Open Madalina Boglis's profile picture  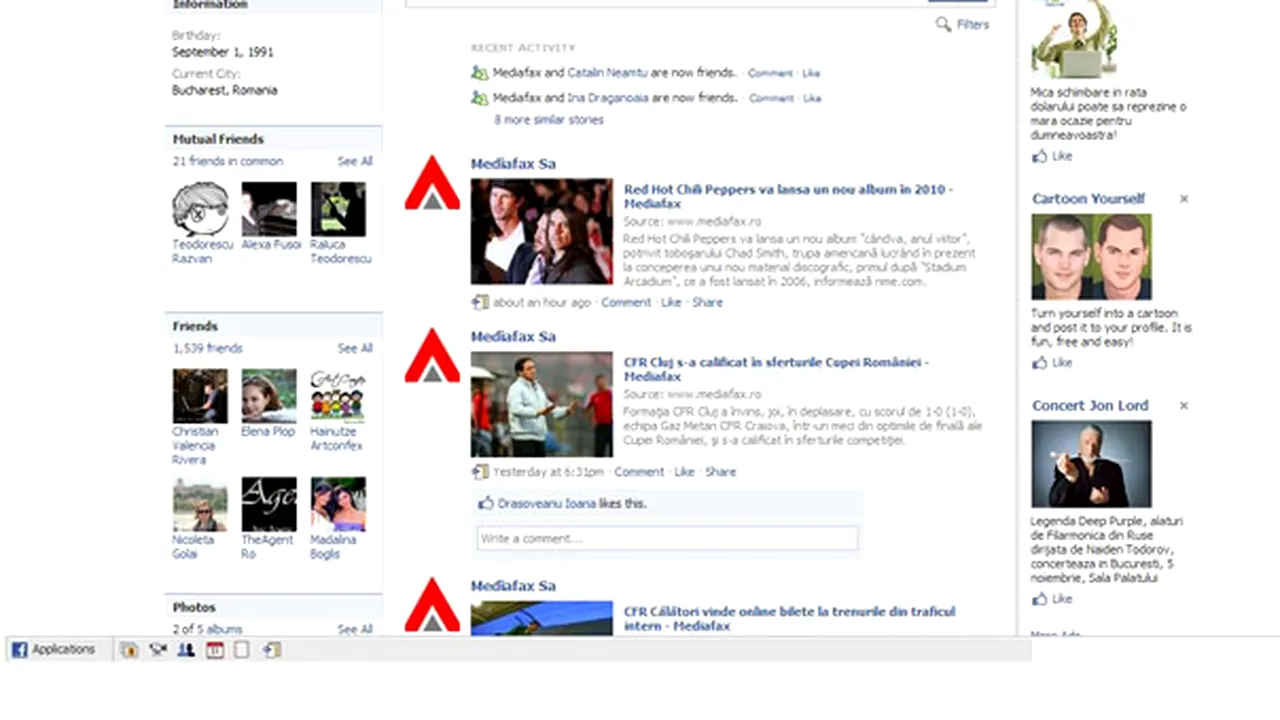[x=338, y=504]
